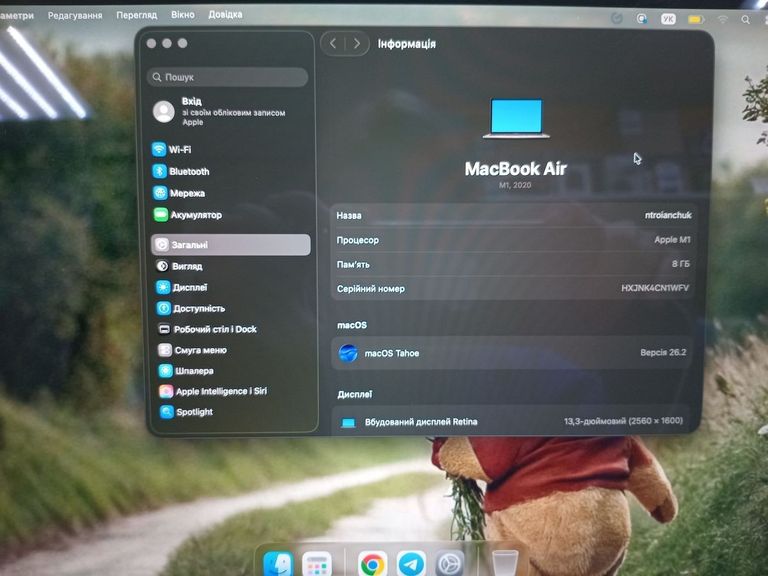
Task: Open the Перегляд menu
Action: point(137,15)
